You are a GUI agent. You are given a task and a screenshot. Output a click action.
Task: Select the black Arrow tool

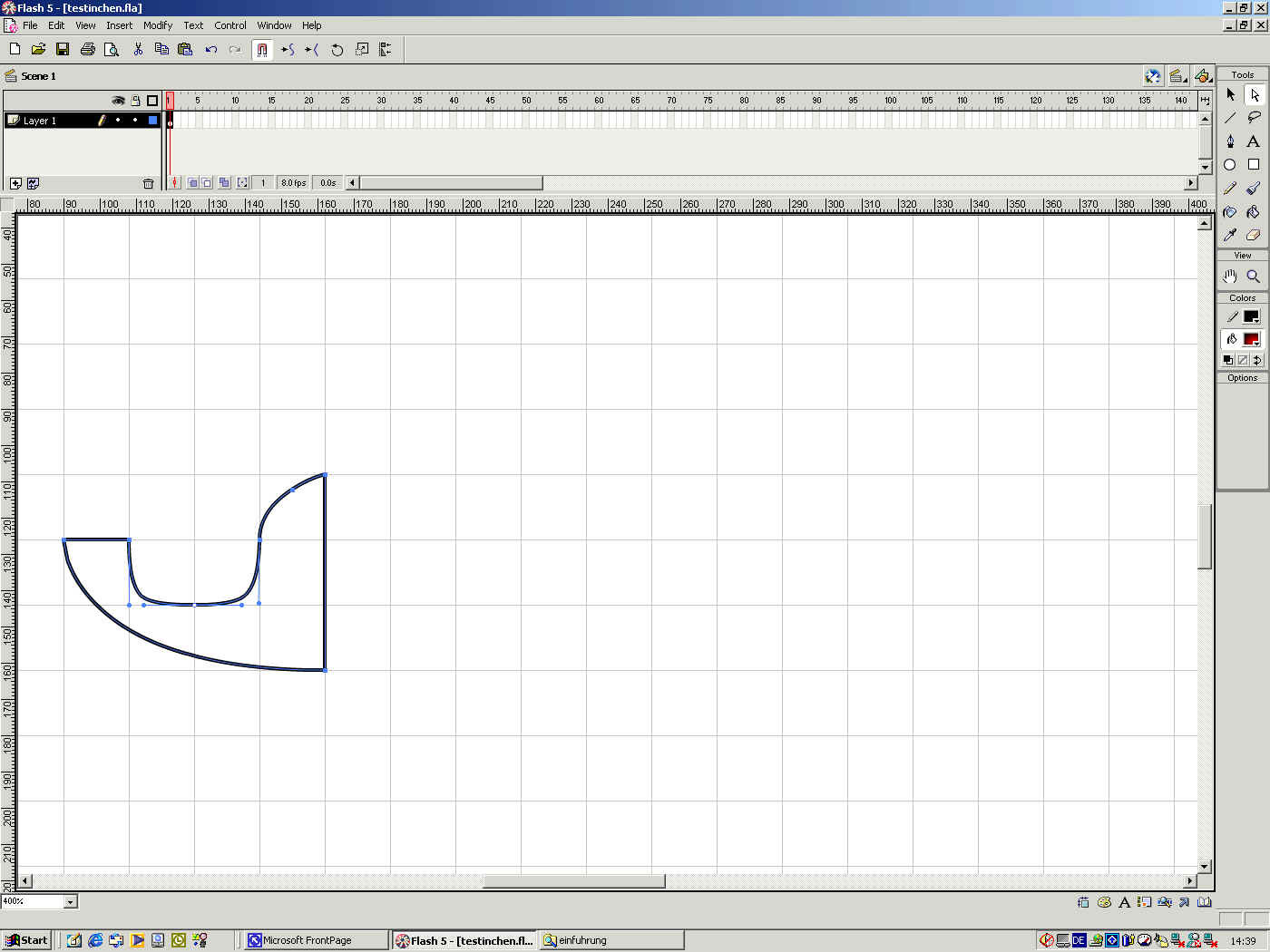coord(1230,94)
